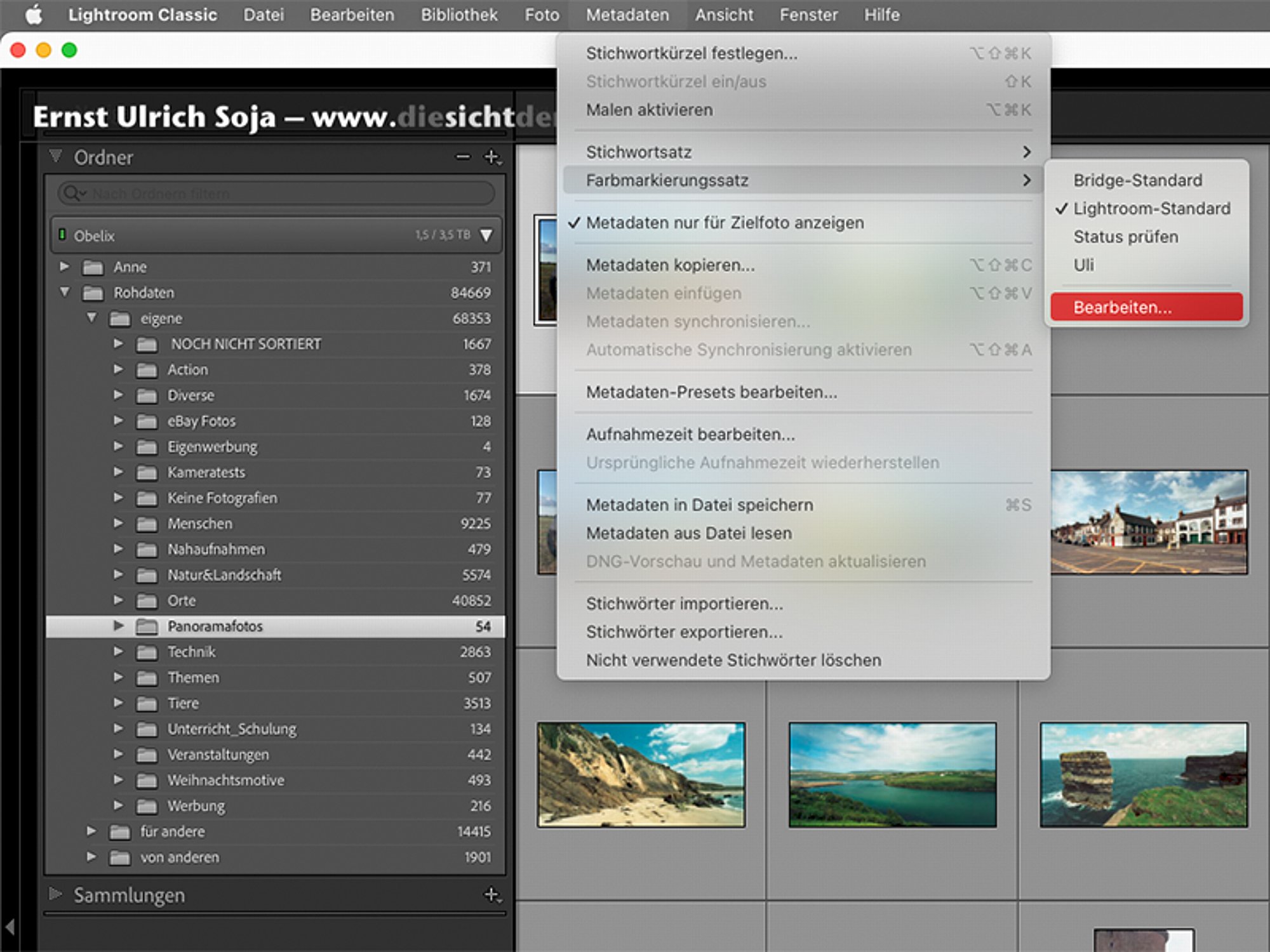Select the Kameratests folder

[276, 472]
